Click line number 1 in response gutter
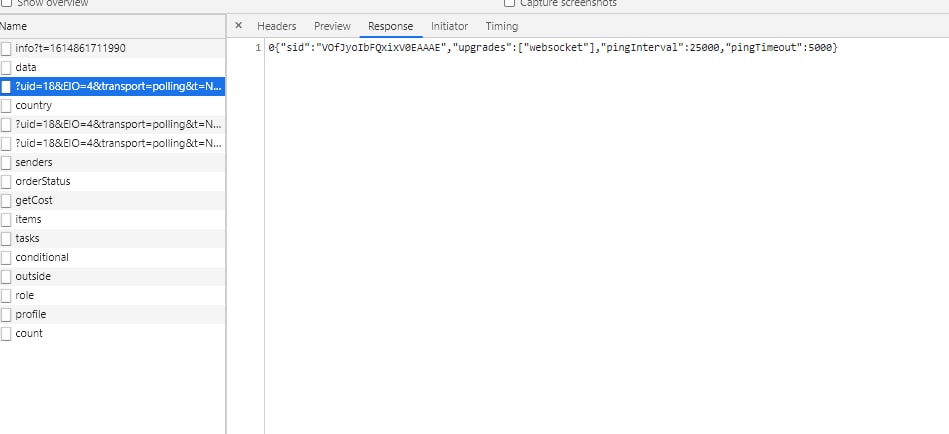This screenshot has height=434, width=949. tap(258, 48)
